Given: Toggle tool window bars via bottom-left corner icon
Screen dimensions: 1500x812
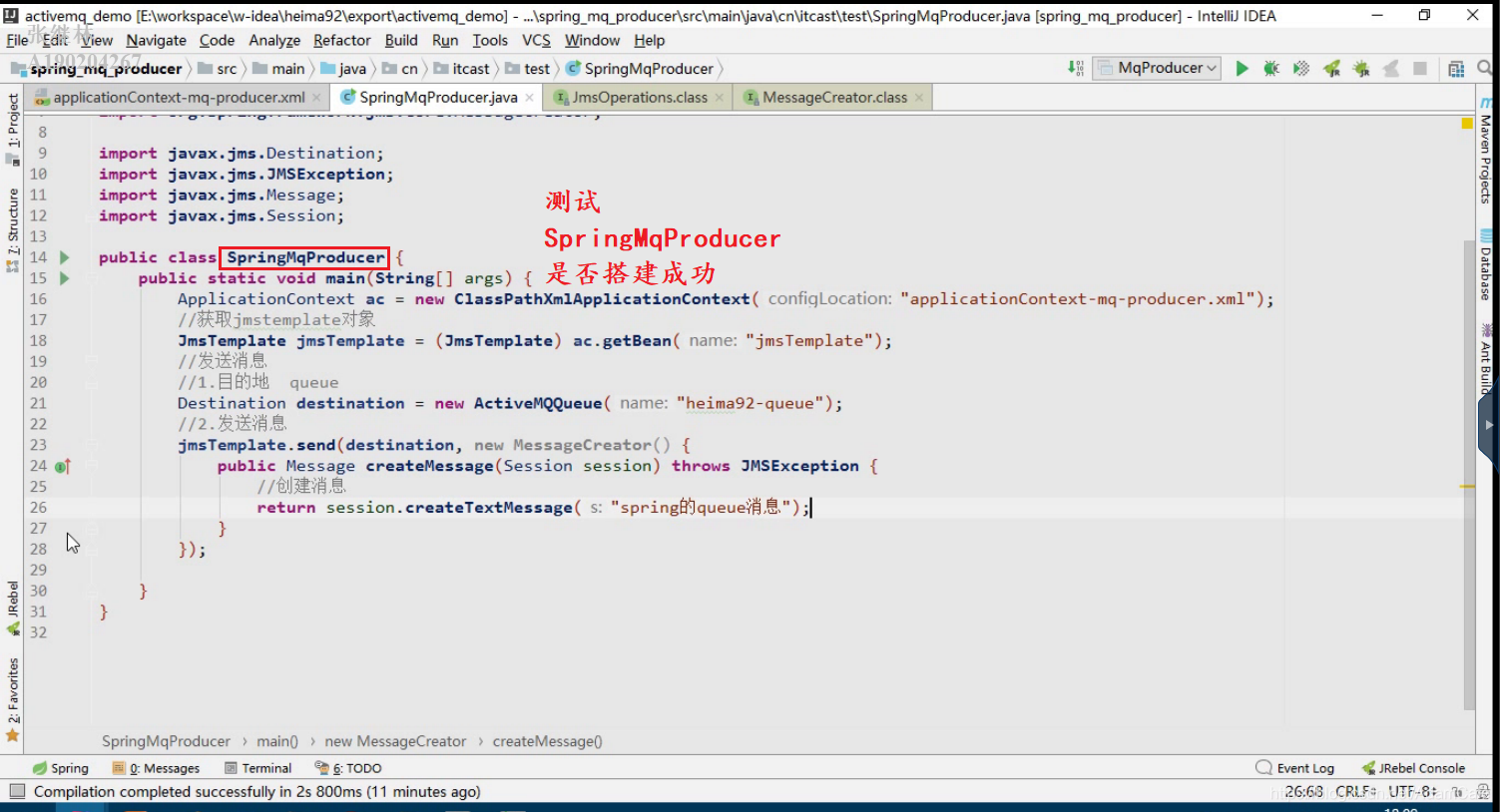Looking at the screenshot, I should coord(16,791).
